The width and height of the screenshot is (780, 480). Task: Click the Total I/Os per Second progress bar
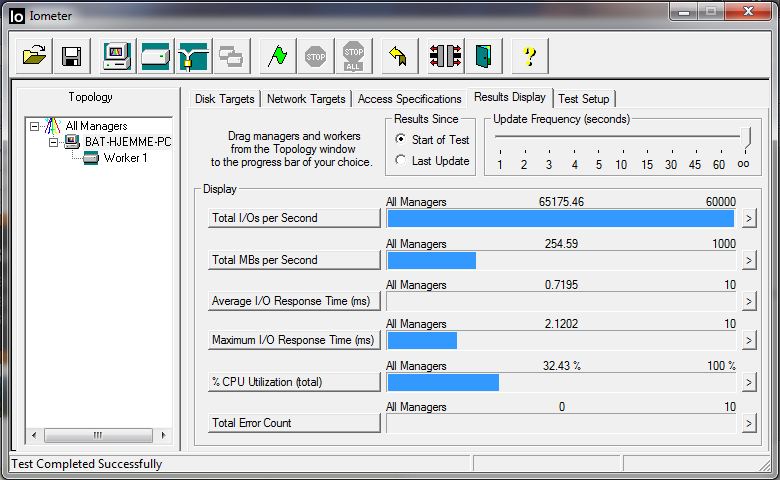coord(561,218)
